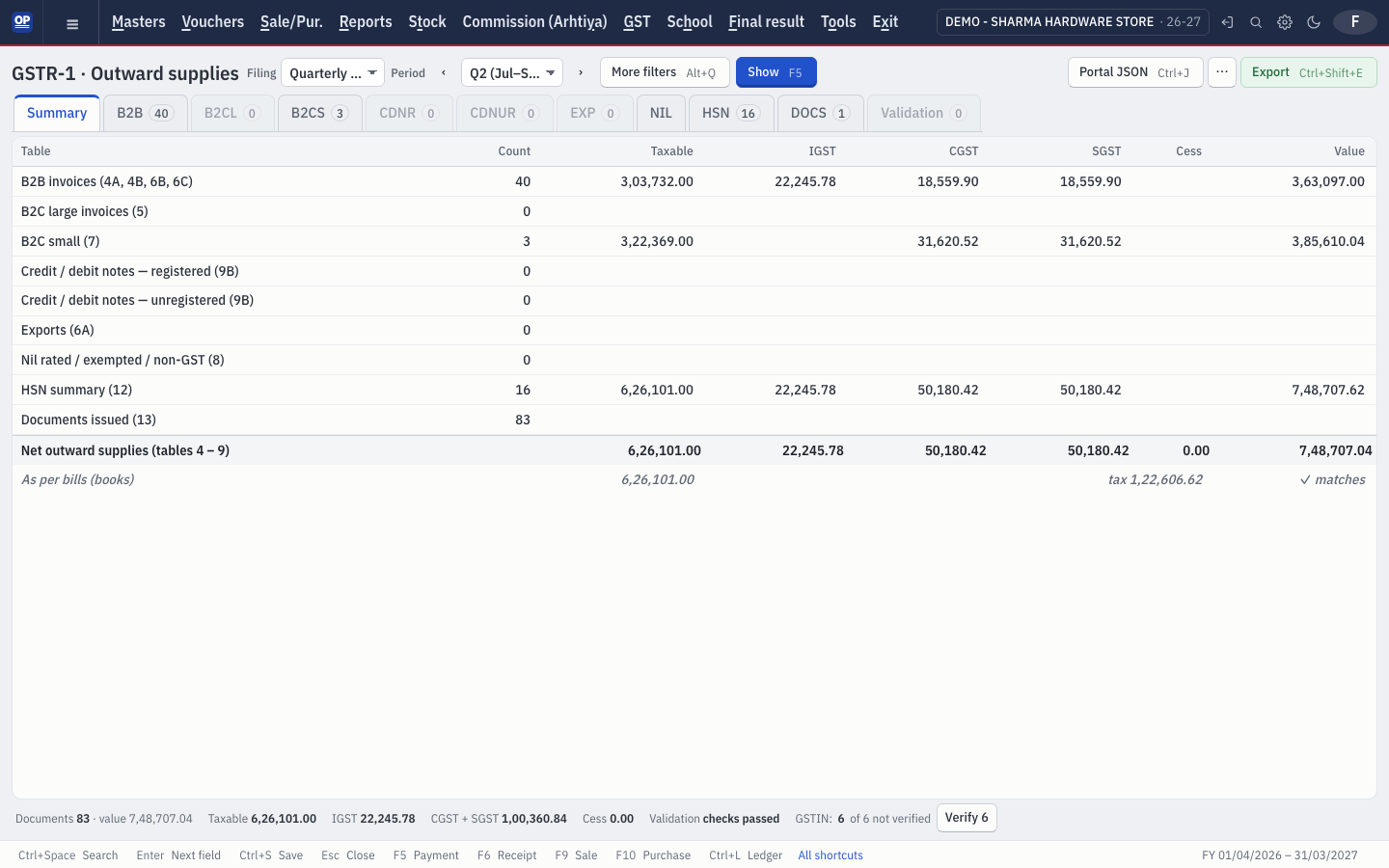Open the Commission (Arhtiya) menu
Screen dimensions: 1389x868
(535, 22)
